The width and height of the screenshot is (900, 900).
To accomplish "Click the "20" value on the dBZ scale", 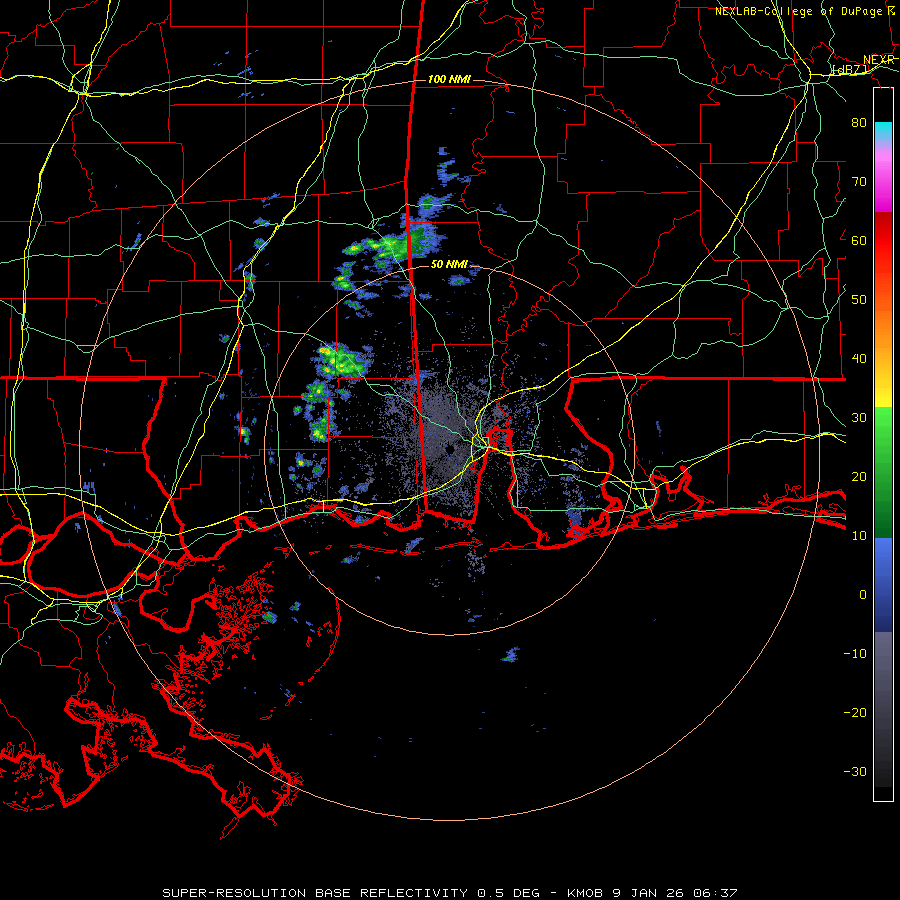I will point(859,476).
